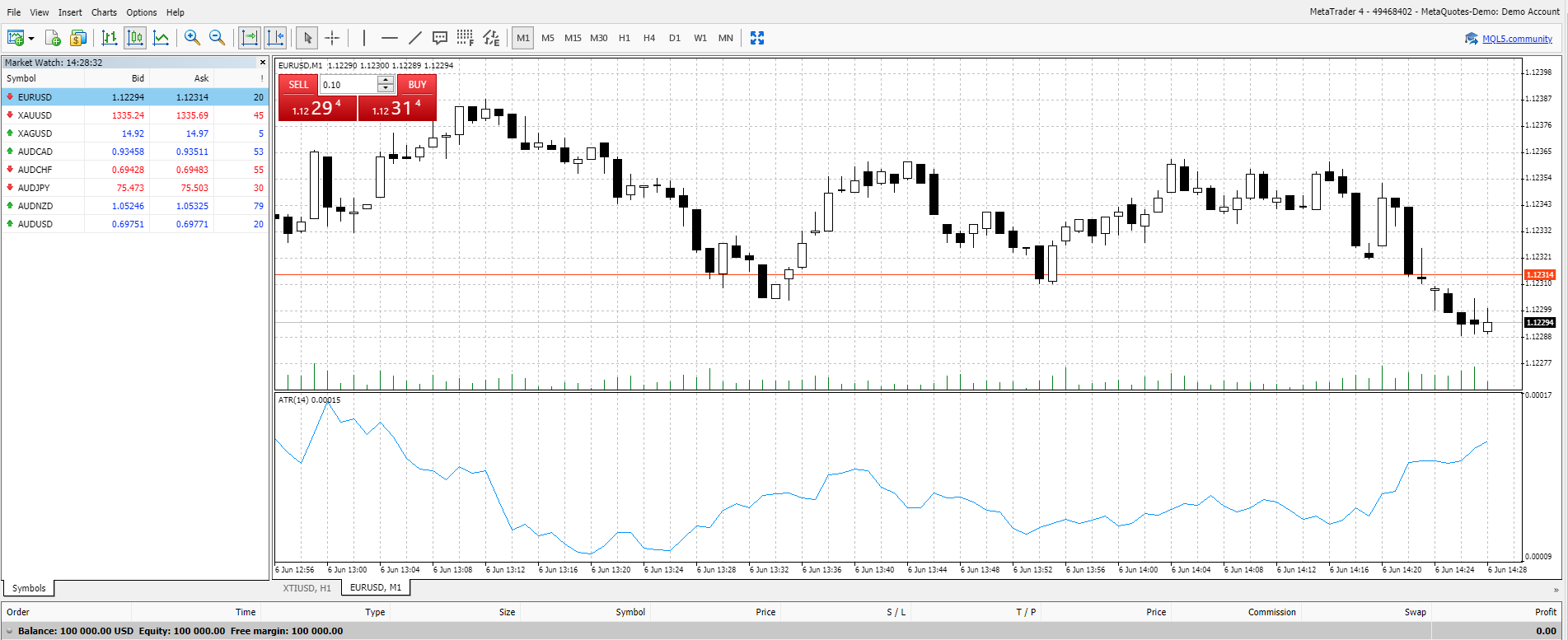
Task: Switch to the XTIUSD, H1 chart tab
Action: [x=307, y=588]
